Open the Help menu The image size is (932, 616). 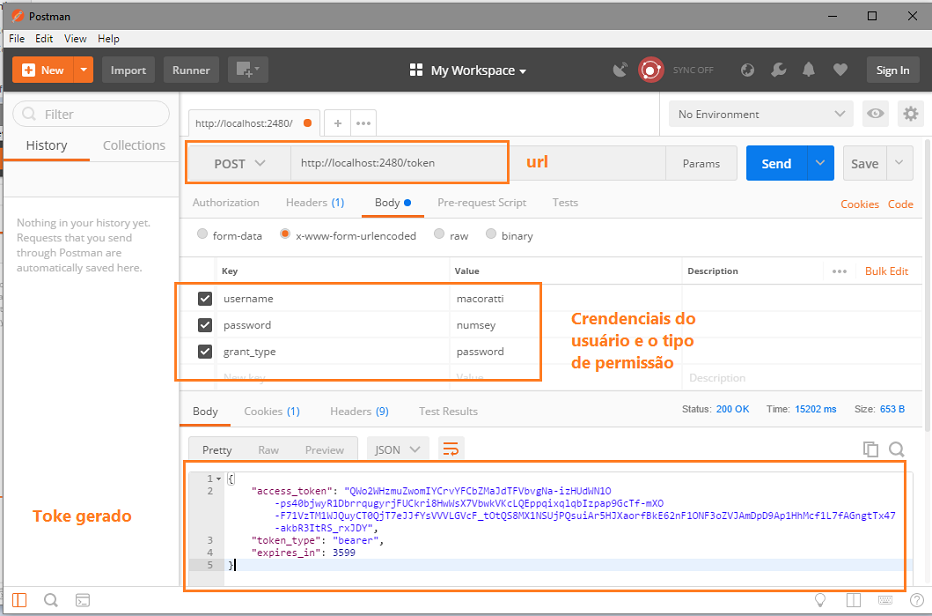click(108, 39)
